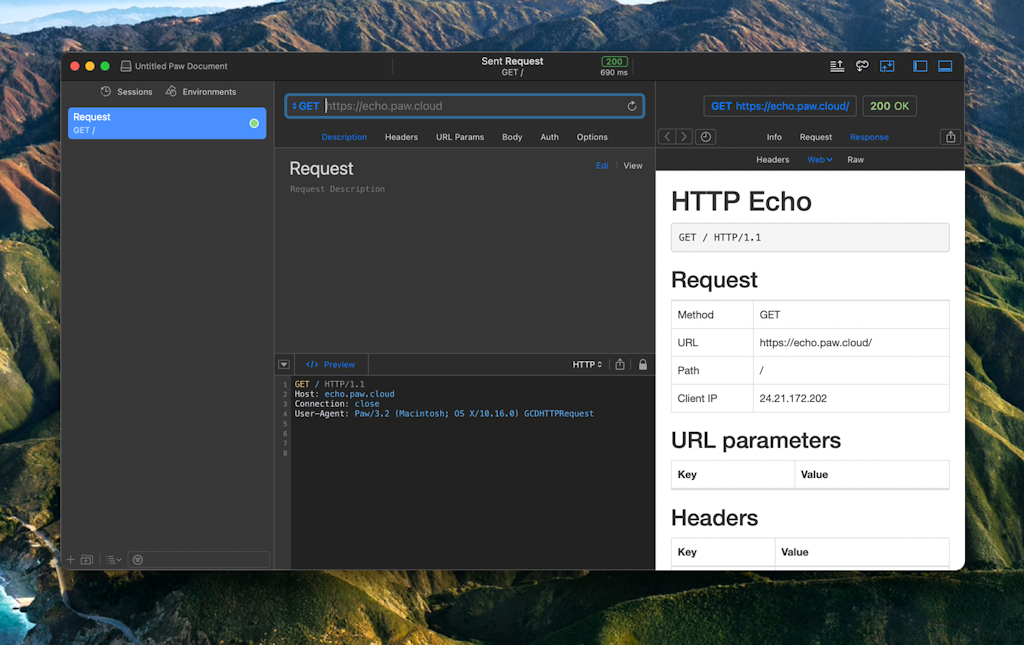The height and width of the screenshot is (645, 1024).
Task: Open the Web view mode dropdown
Action: tap(820, 159)
